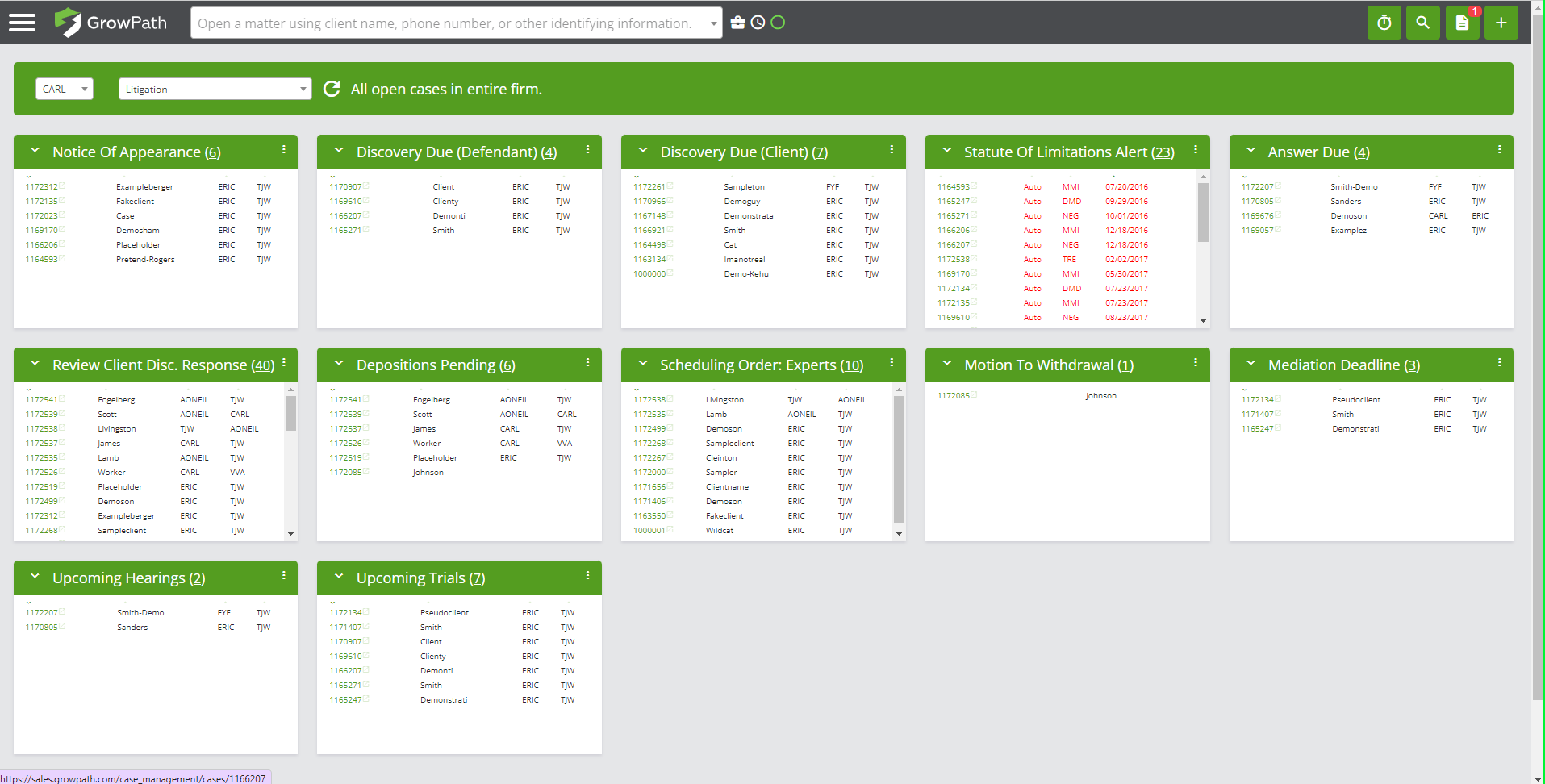The image size is (1545, 784).
Task: Open case 1172085 in Motion To Withdrawal
Action: (x=953, y=396)
